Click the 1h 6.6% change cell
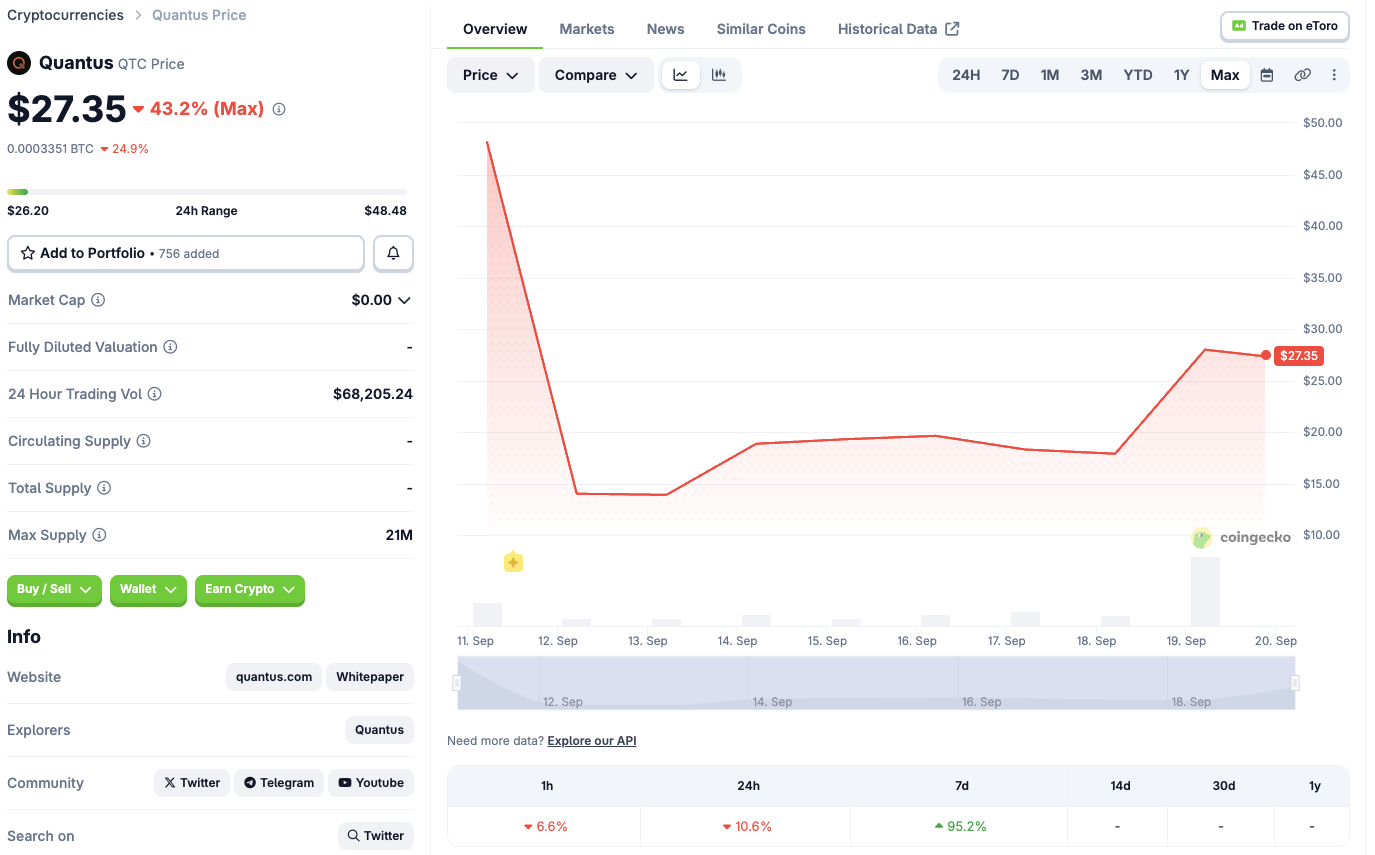This screenshot has height=855, width=1375. [x=545, y=827]
